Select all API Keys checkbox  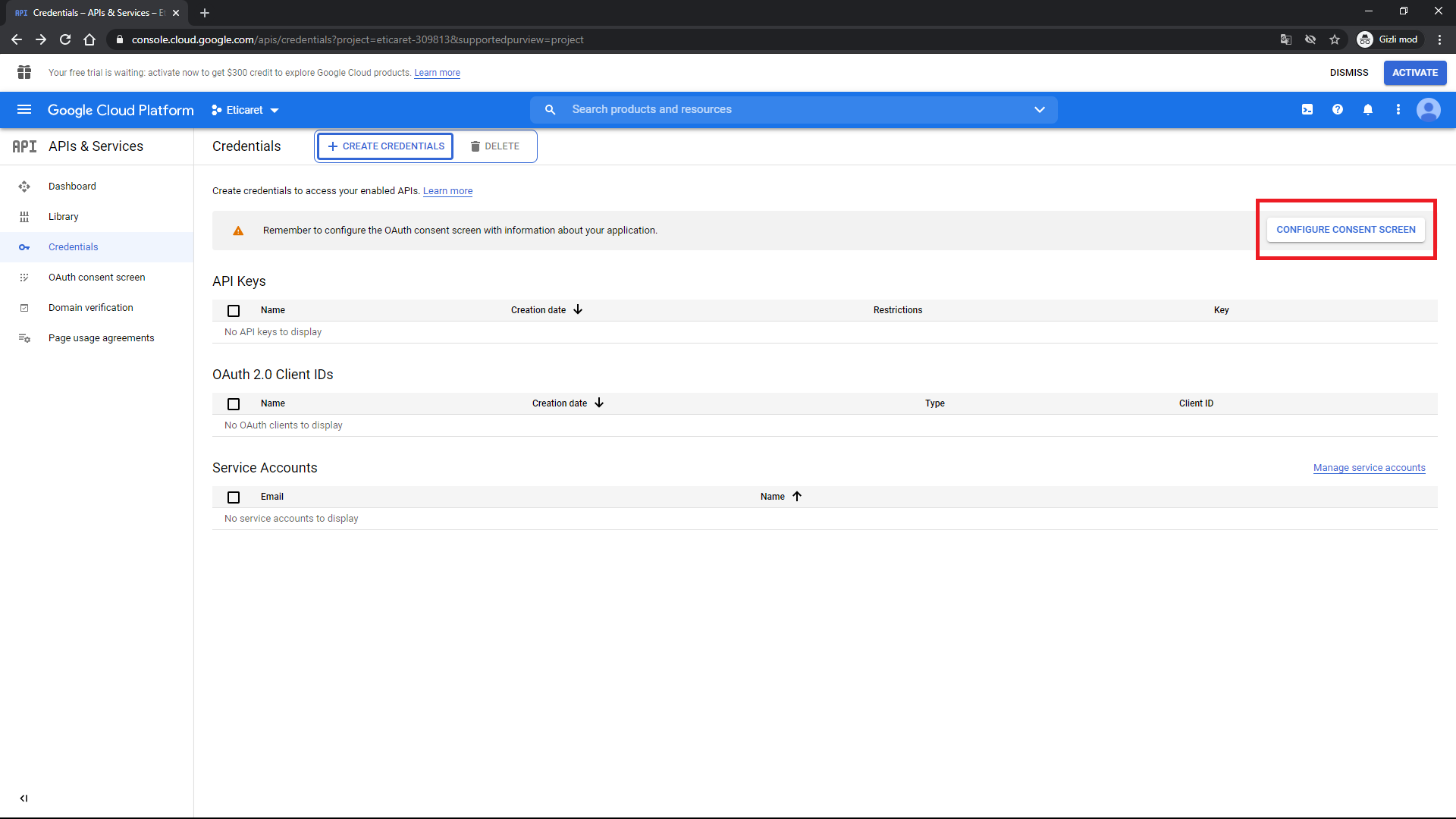[234, 311]
